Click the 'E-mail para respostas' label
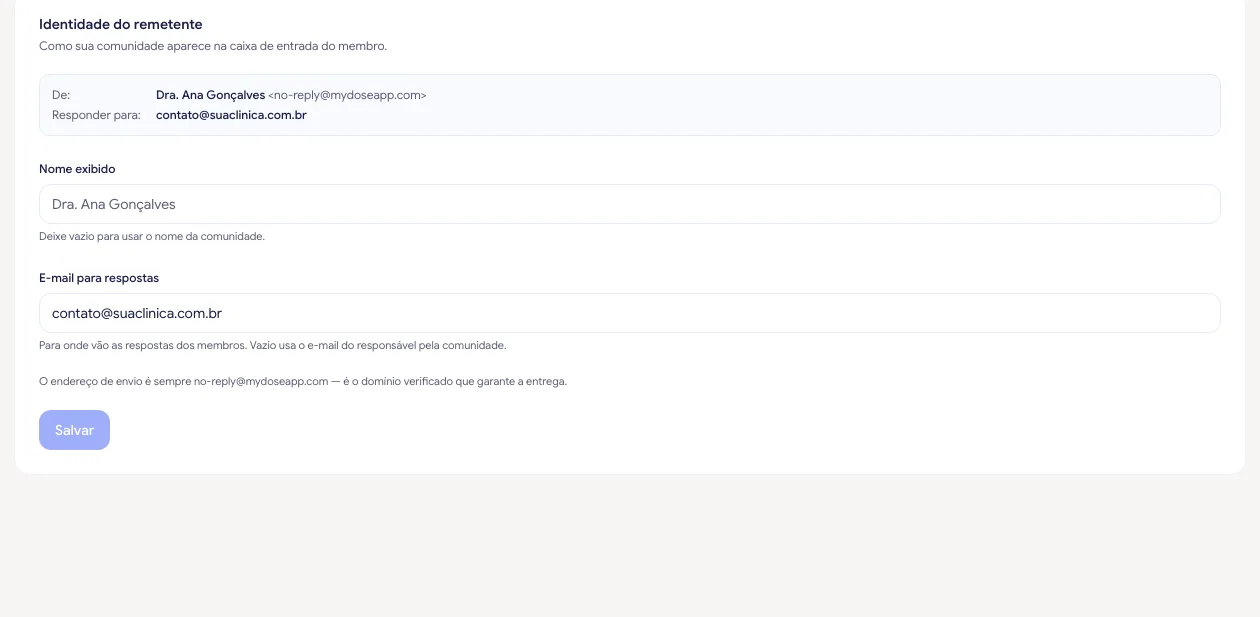 [99, 278]
